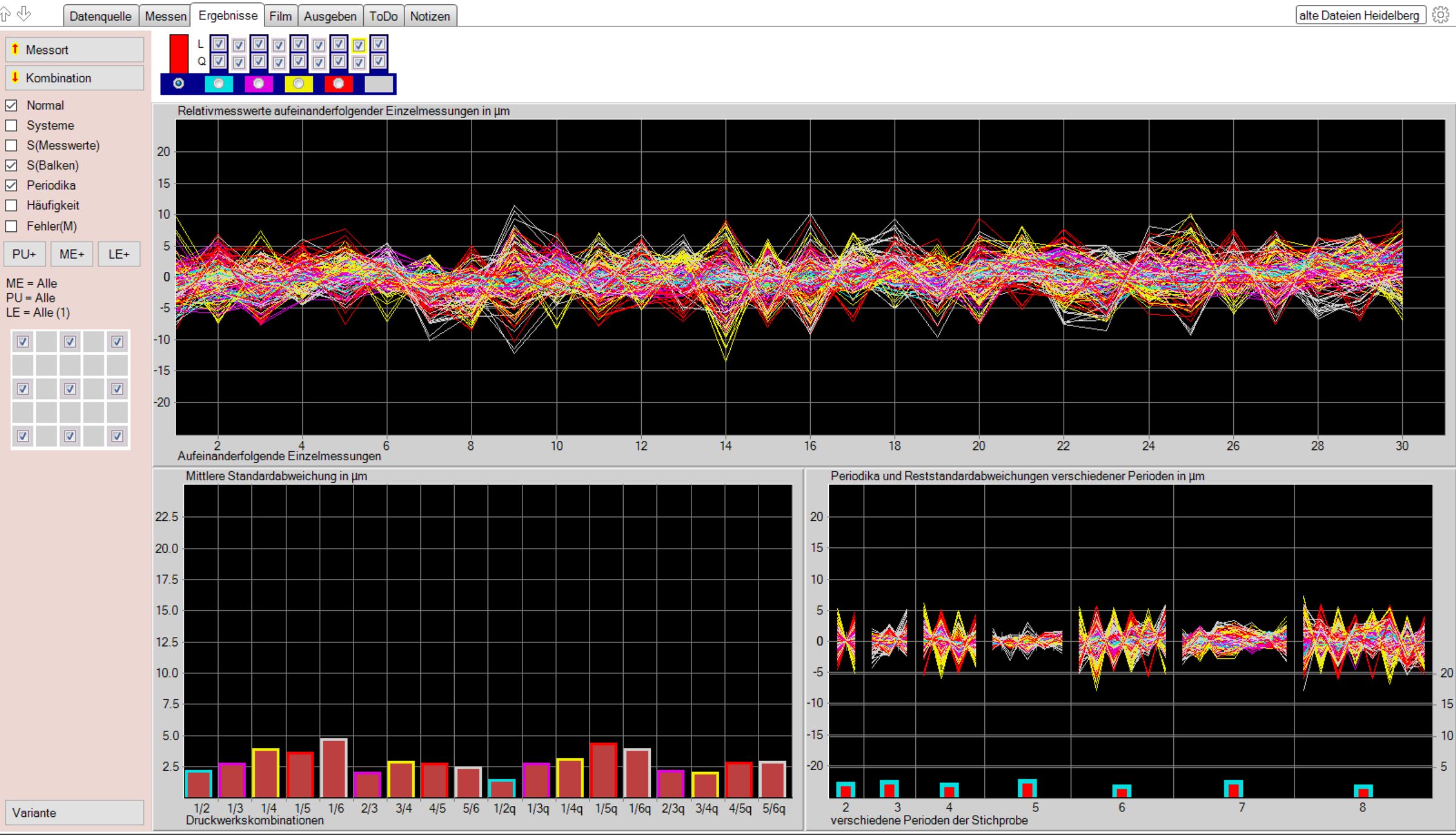
Task: Toggle the yellow-bordered checkbox in row L
Action: pyautogui.click(x=358, y=45)
